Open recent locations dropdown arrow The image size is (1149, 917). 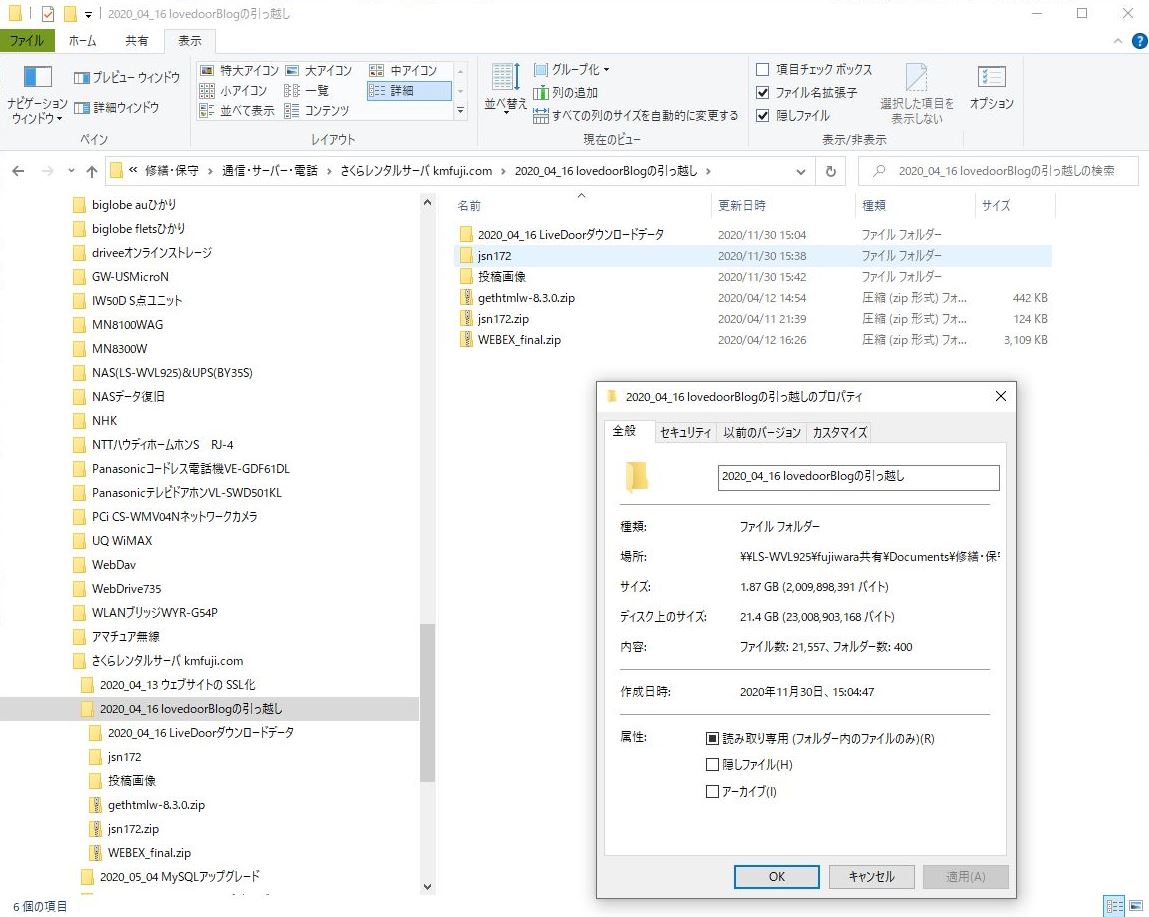70,171
